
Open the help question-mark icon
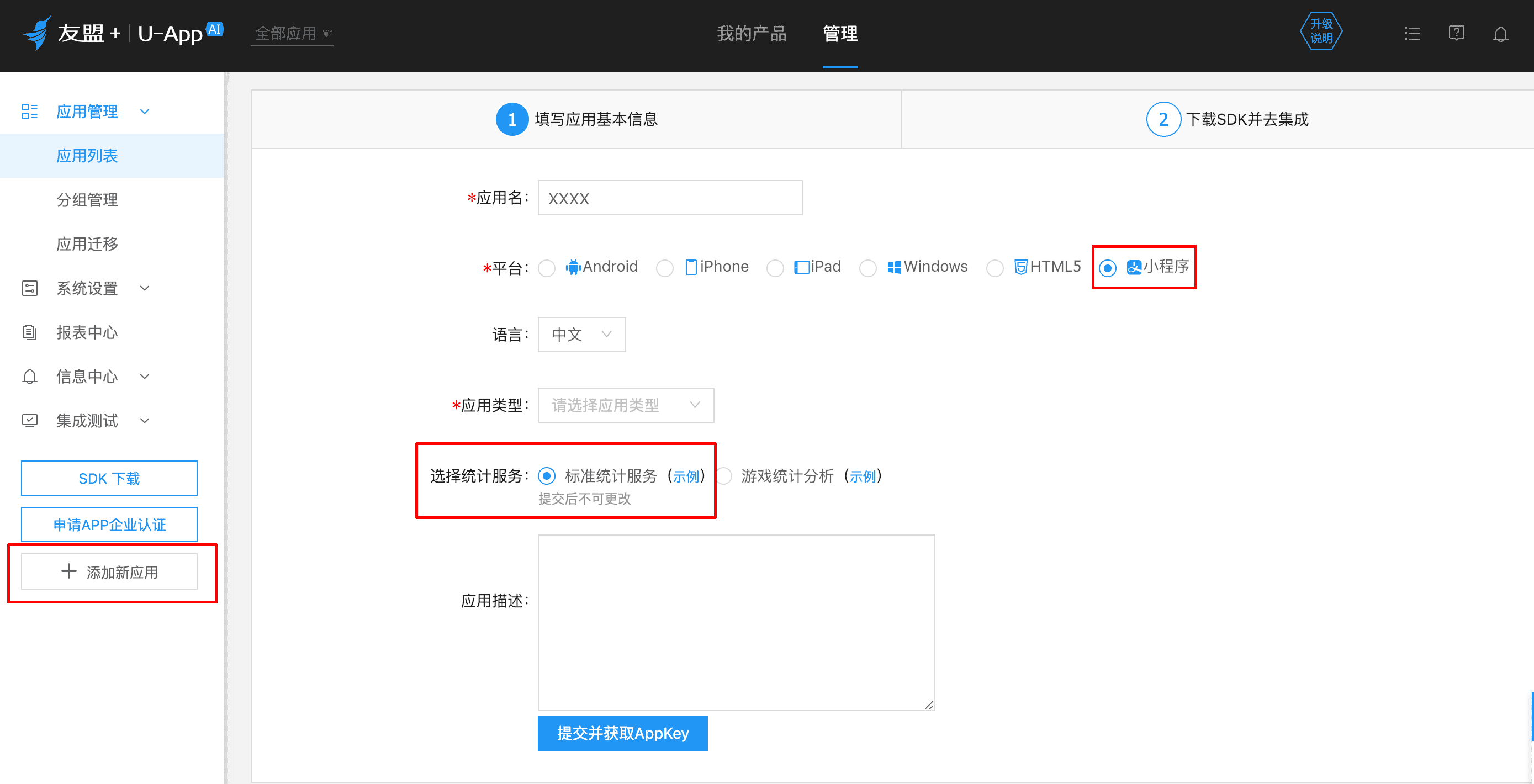pos(1456,33)
